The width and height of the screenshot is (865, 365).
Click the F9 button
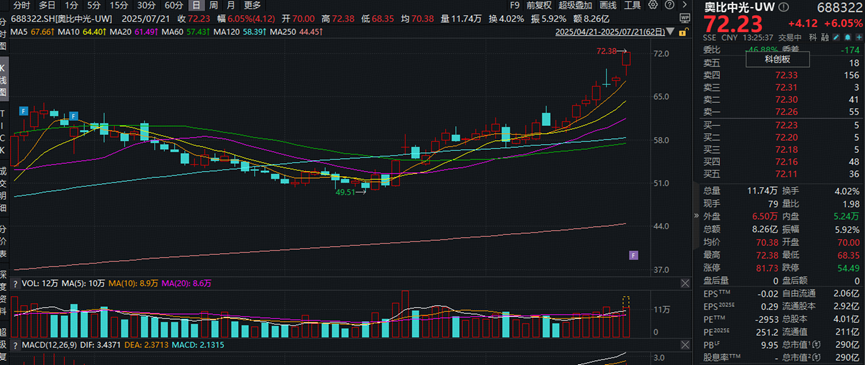tap(514, 6)
